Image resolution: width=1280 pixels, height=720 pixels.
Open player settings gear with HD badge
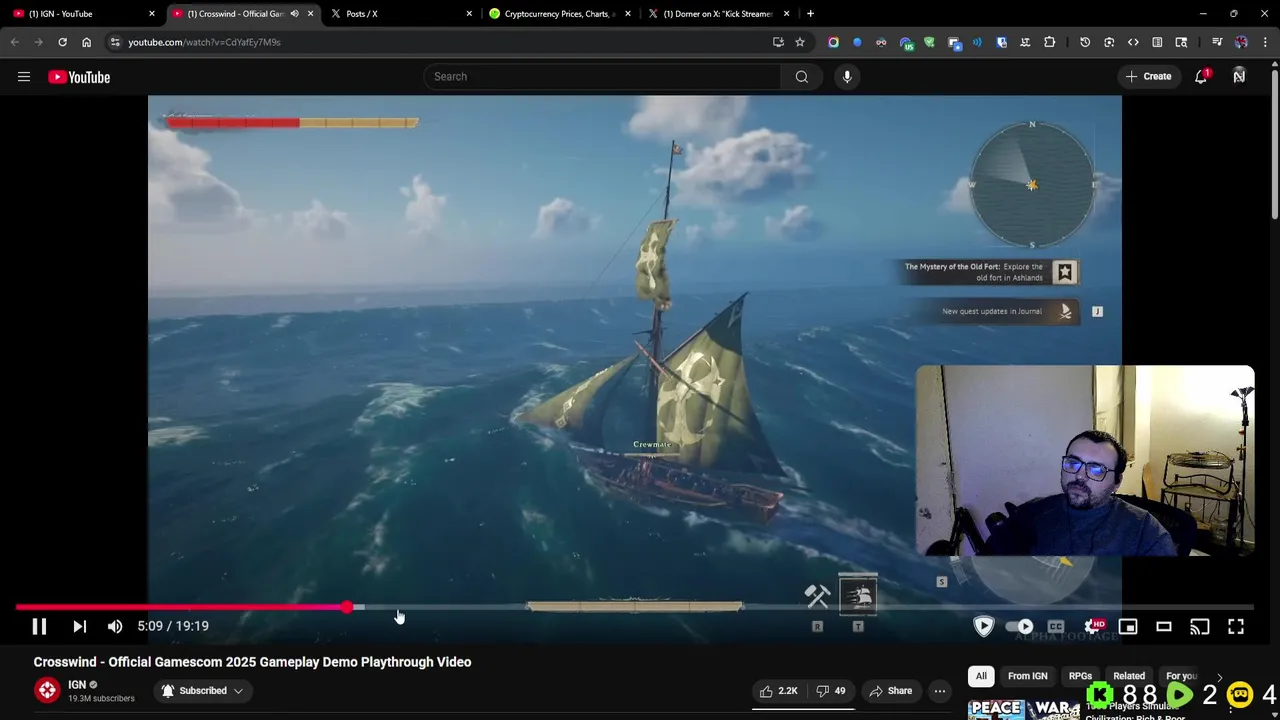coord(1093,626)
